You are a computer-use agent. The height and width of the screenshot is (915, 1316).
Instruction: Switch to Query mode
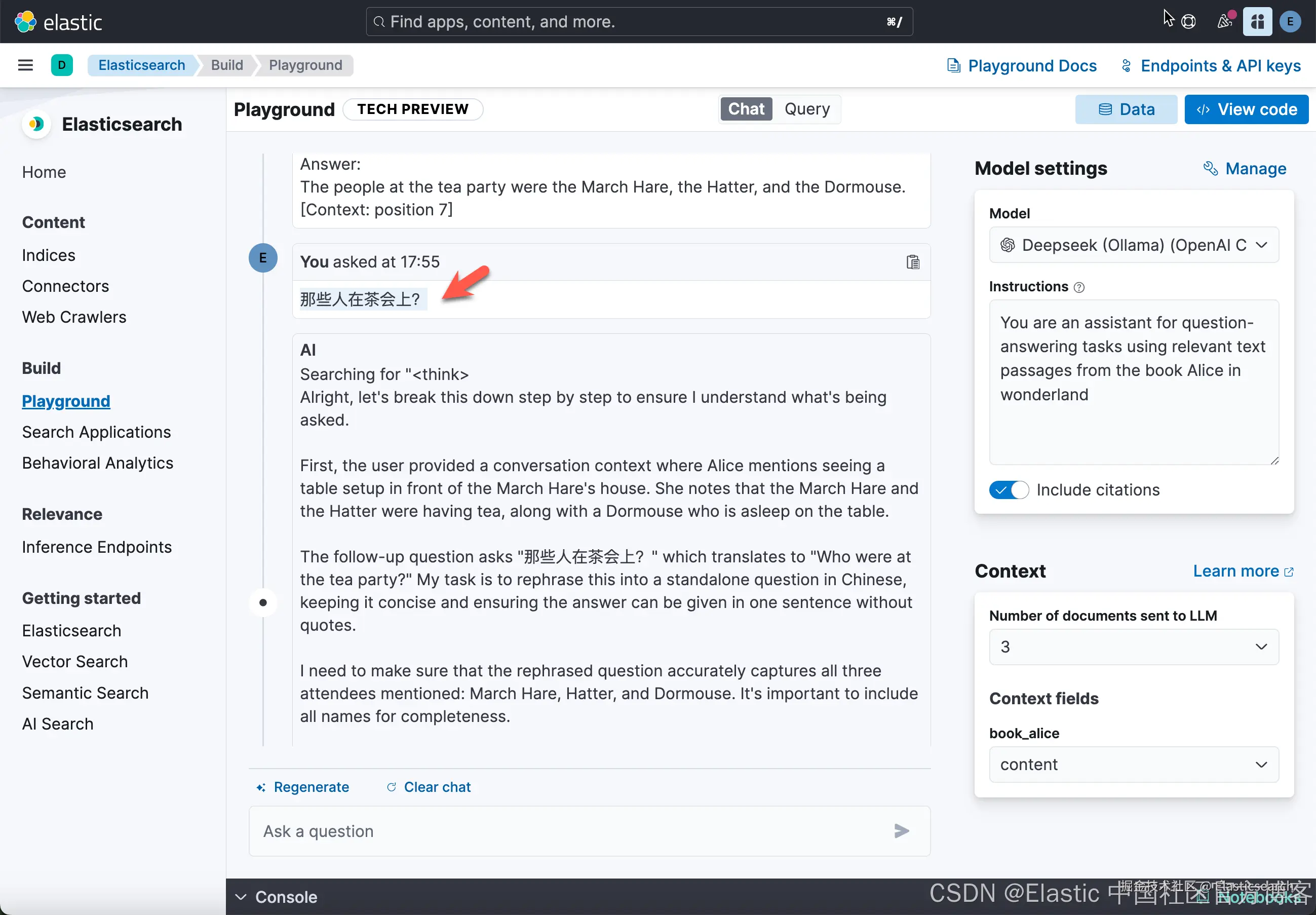pyautogui.click(x=806, y=109)
